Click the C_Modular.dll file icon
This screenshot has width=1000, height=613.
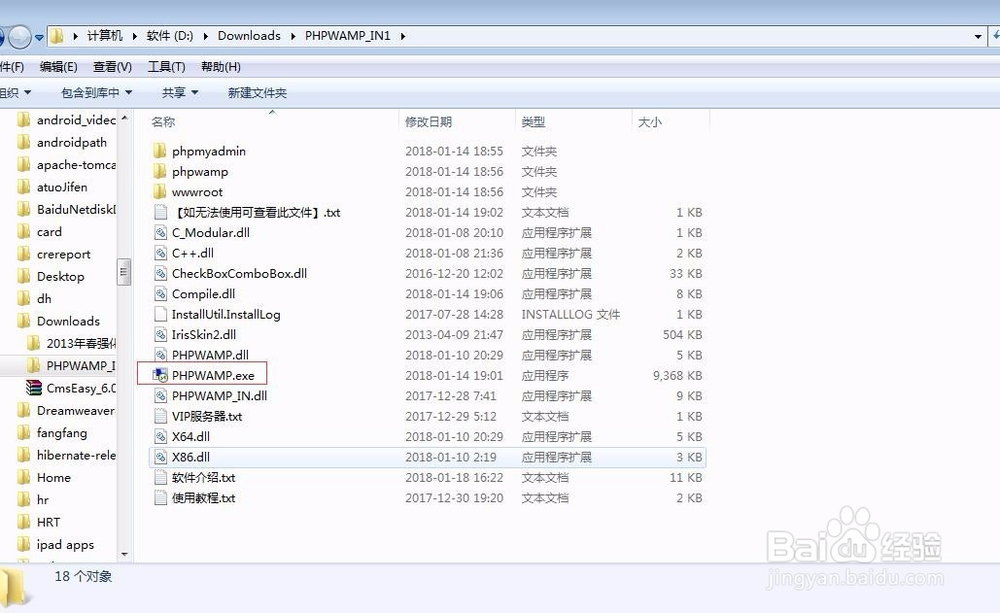[x=161, y=233]
